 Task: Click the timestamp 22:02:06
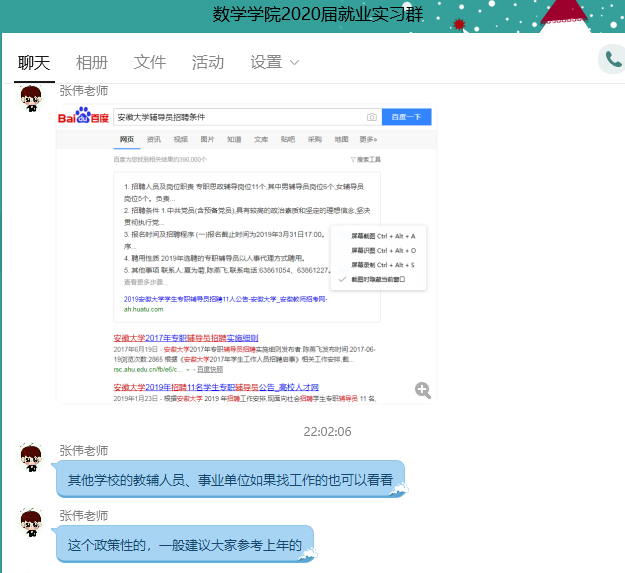pyautogui.click(x=327, y=432)
